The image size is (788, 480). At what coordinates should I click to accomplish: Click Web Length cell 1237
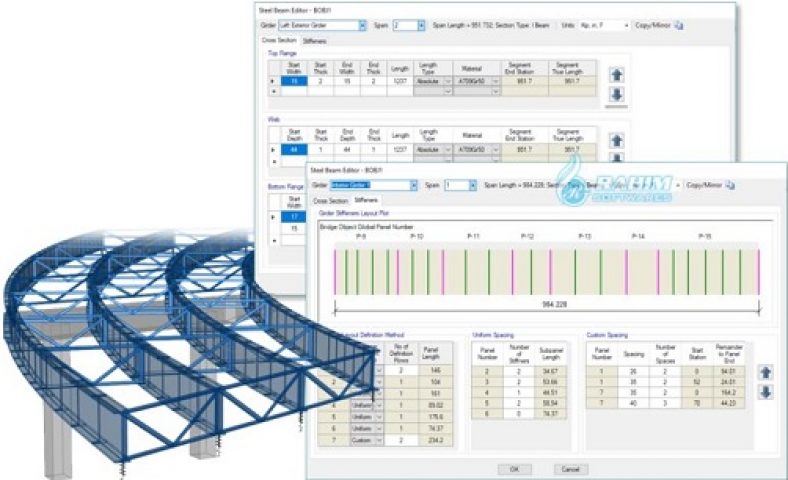[400, 150]
